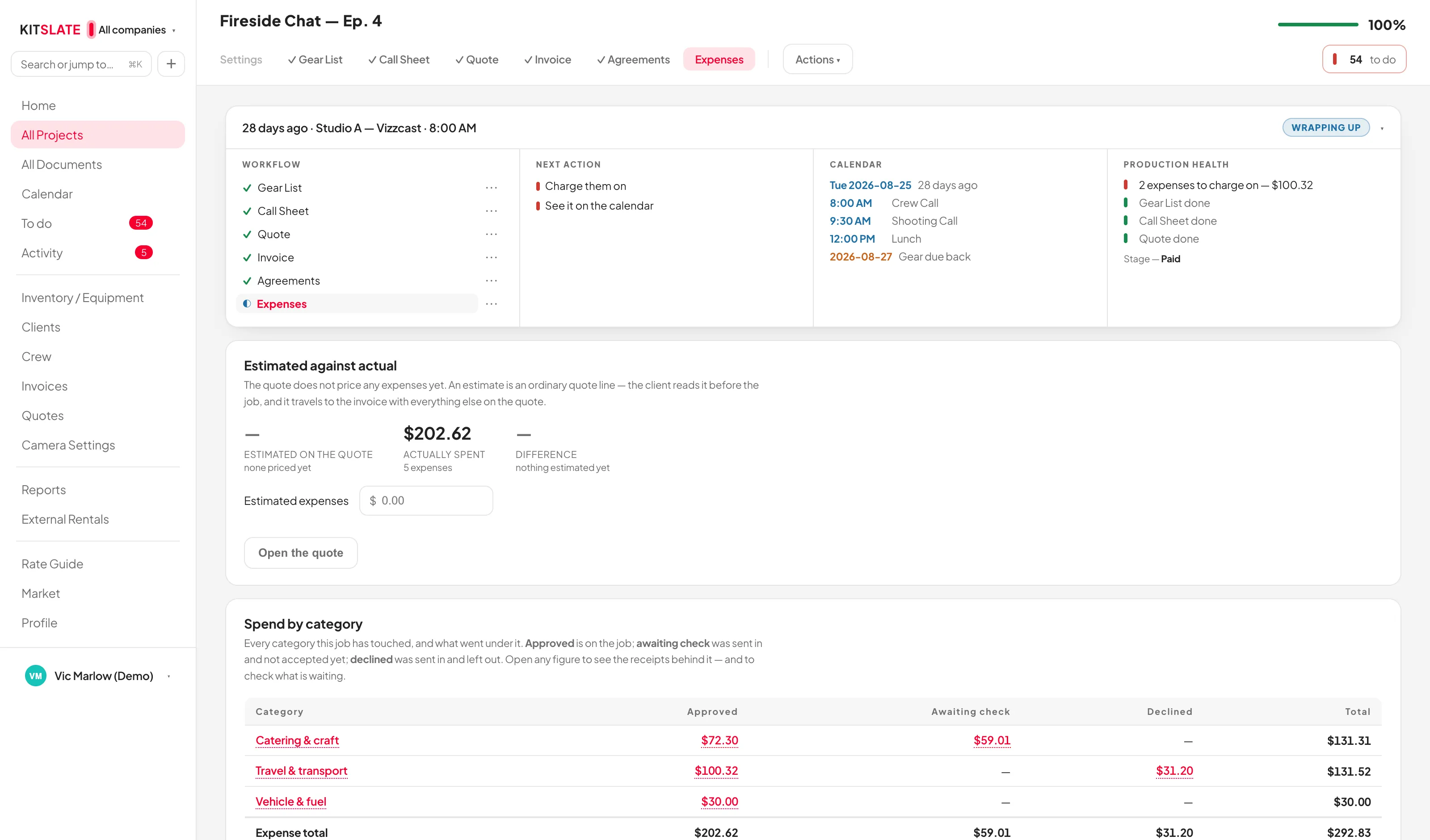Open the Expenses row options menu
Viewport: 1430px width, 840px height.
click(x=492, y=304)
